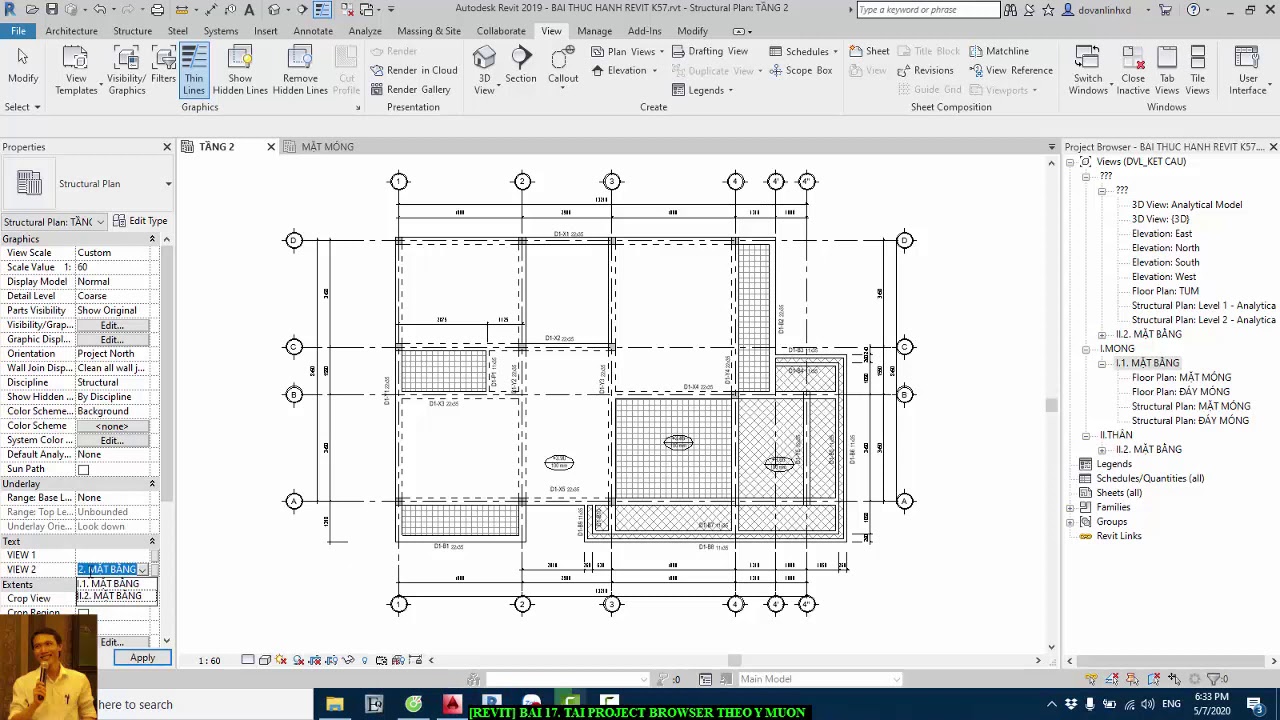Click Edit button for Visibility/Graphics overrides
Screen dimensions: 1280x720
pyautogui.click(x=112, y=325)
